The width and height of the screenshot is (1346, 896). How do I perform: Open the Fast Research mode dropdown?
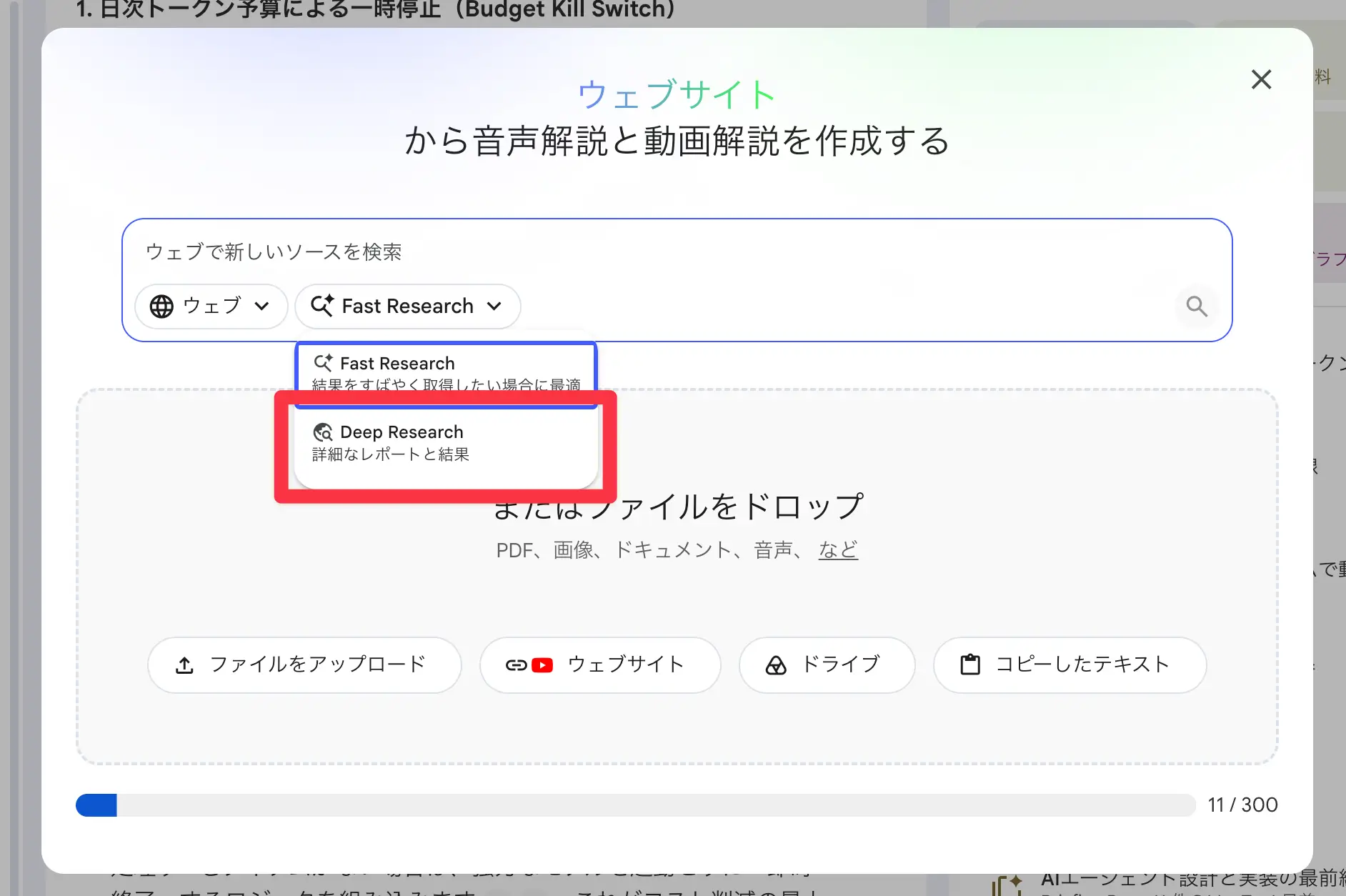coord(407,307)
